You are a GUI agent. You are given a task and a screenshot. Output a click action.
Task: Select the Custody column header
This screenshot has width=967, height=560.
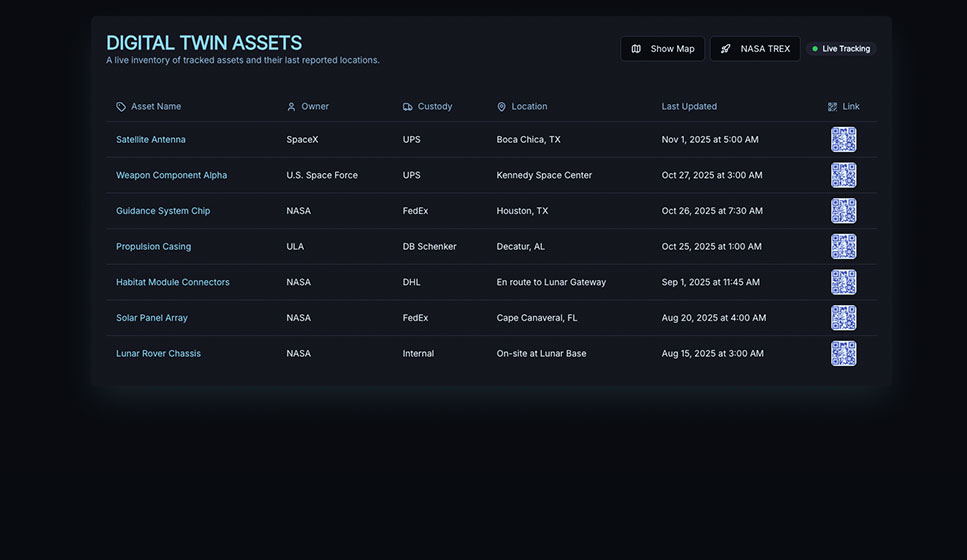434,107
